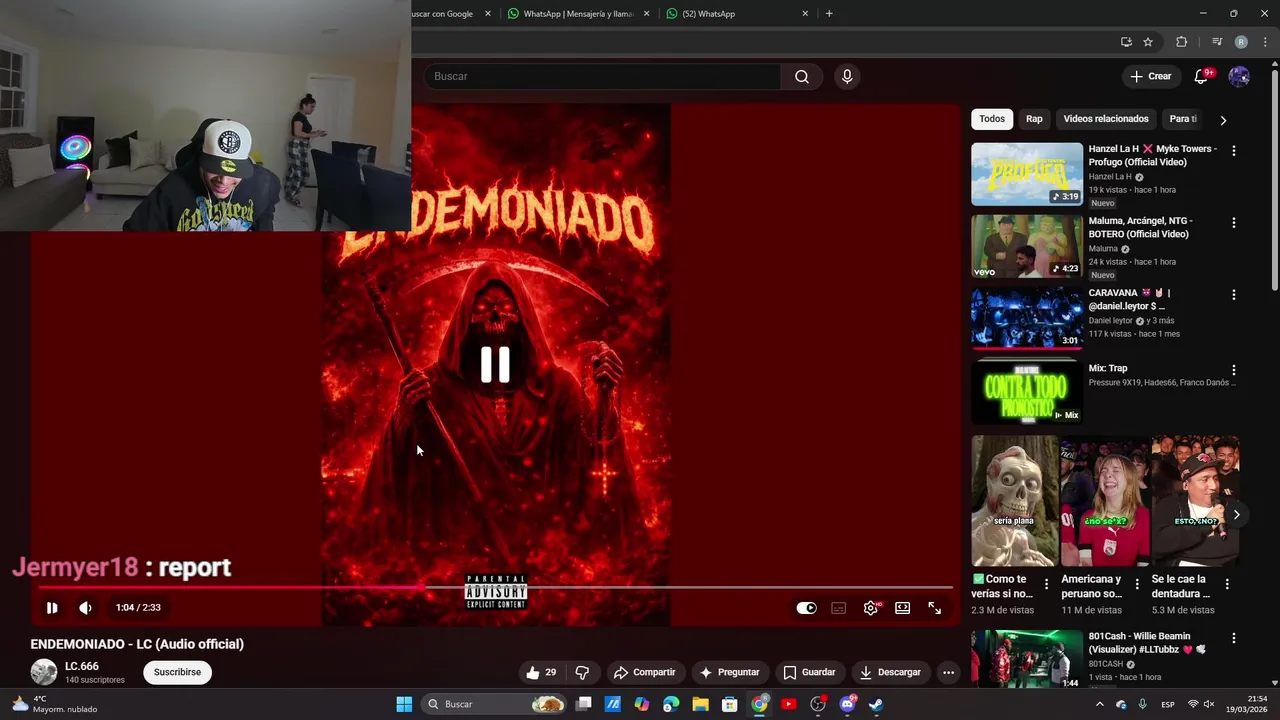Open options for 'Como te verías' short
The height and width of the screenshot is (720, 1280).
[x=1046, y=584]
